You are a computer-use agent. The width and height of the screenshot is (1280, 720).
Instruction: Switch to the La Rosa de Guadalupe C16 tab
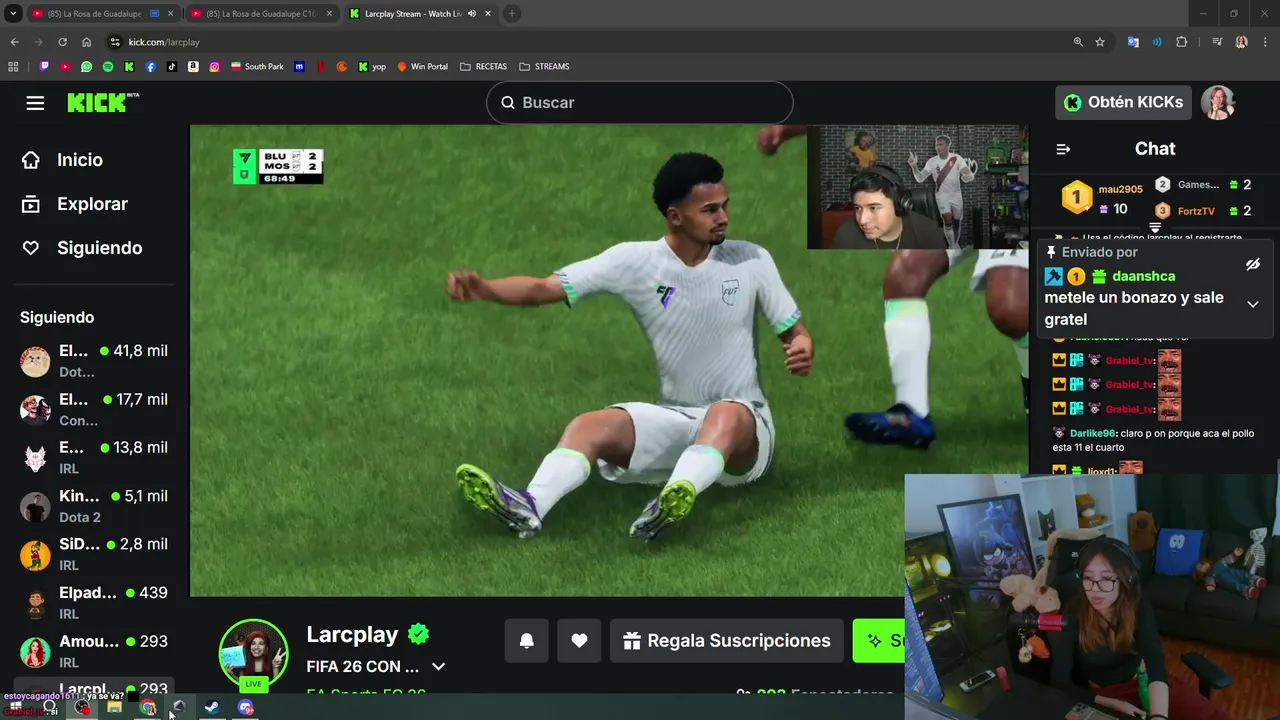click(262, 14)
